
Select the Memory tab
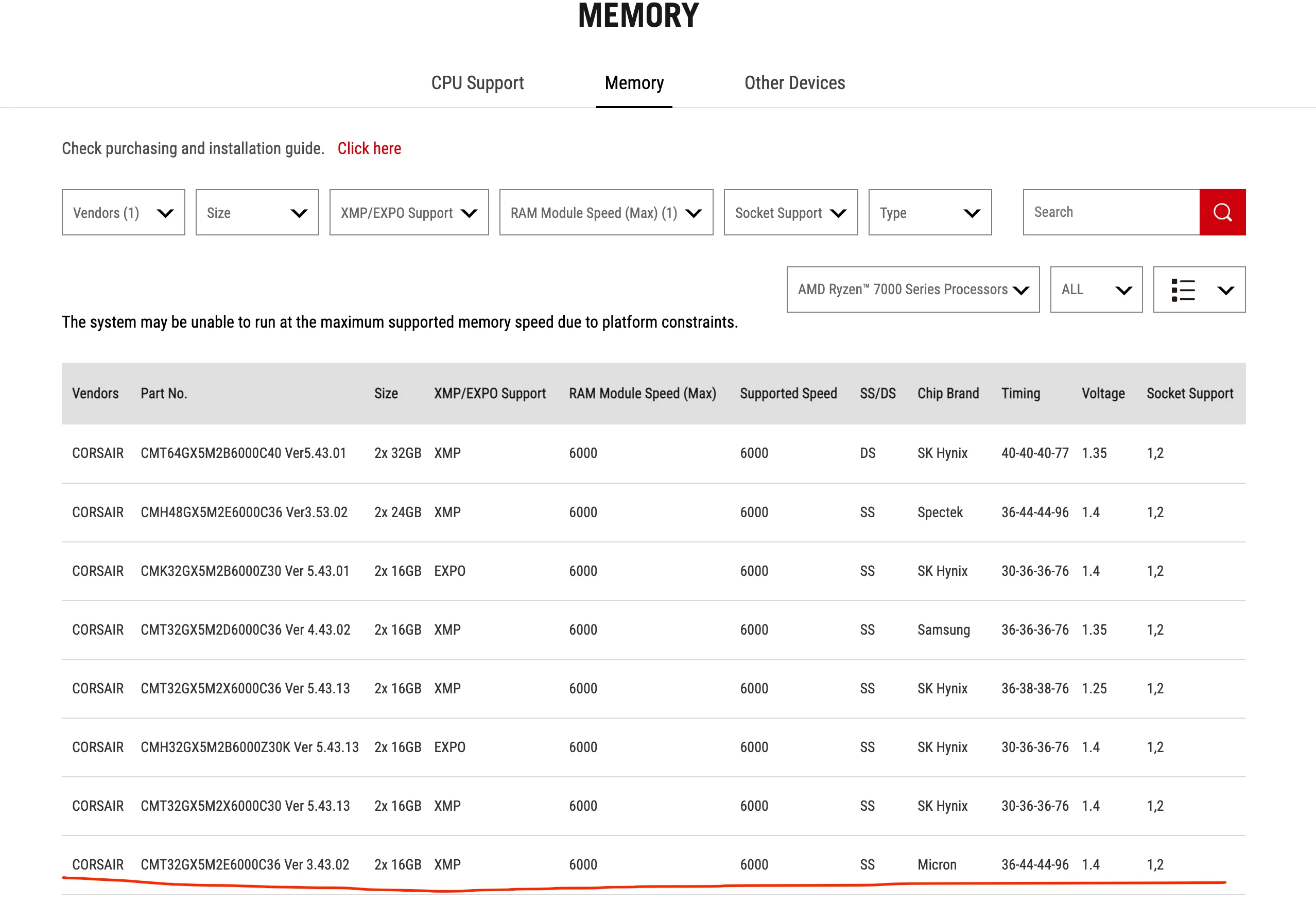(634, 83)
